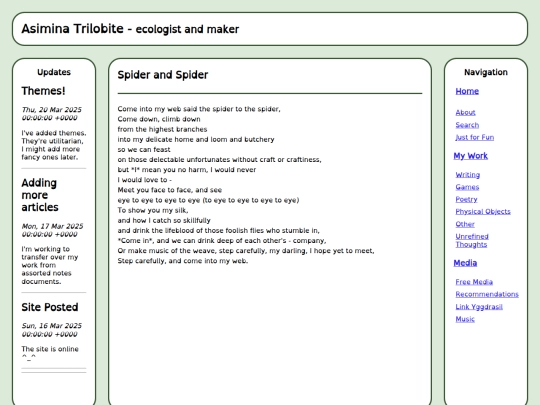
Task: Open the Home navigation link
Action: [467, 91]
